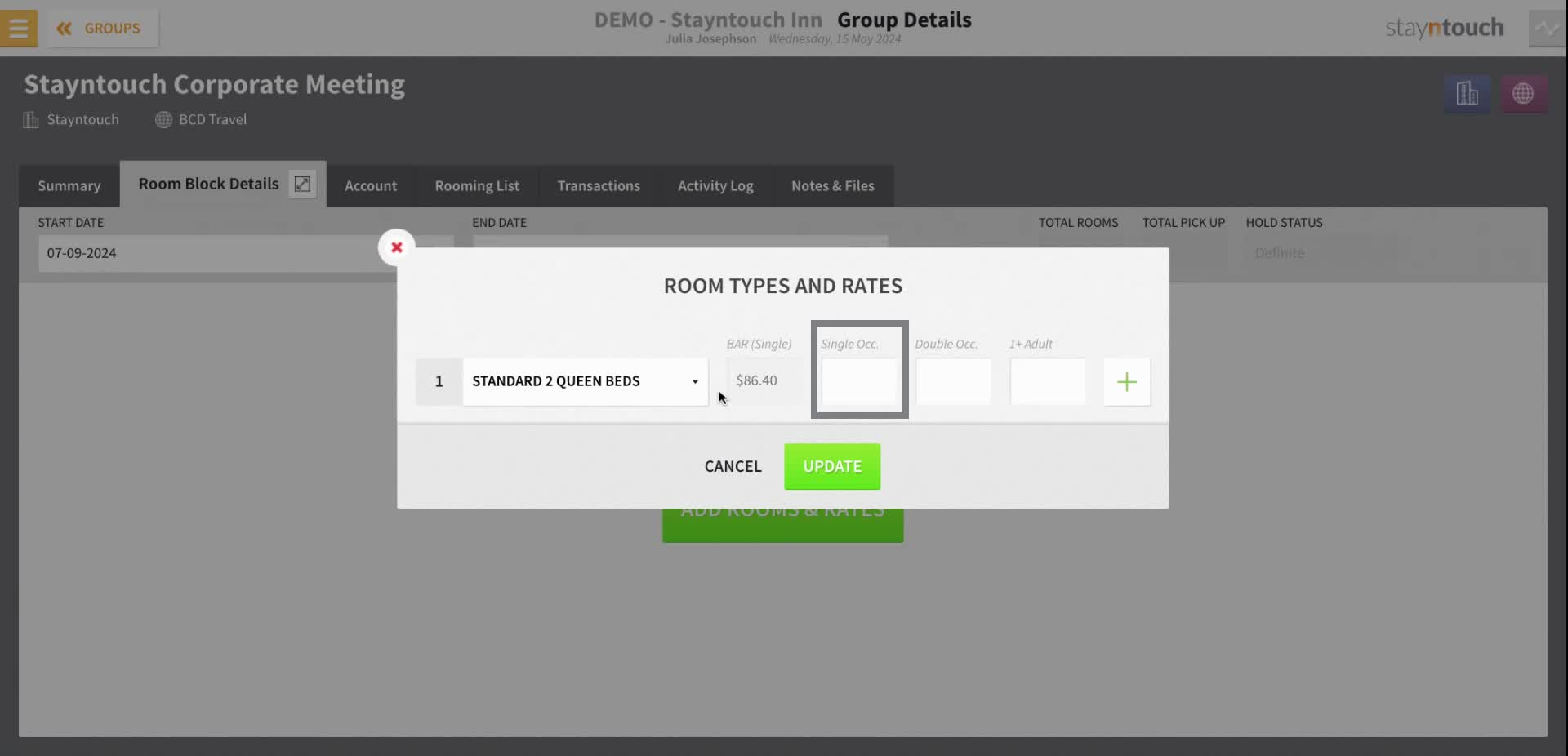Click the company card icon button
This screenshot has height=756, width=1568.
tap(1467, 93)
